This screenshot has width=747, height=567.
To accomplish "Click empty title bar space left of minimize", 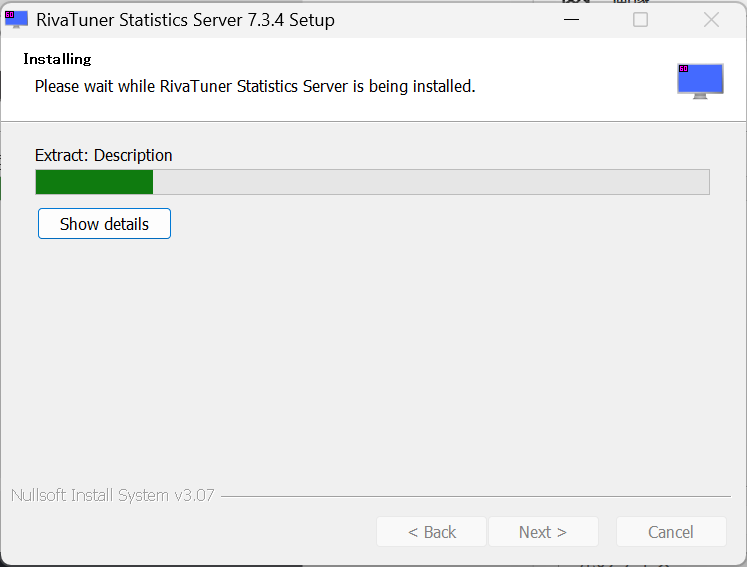I will click(450, 19).
